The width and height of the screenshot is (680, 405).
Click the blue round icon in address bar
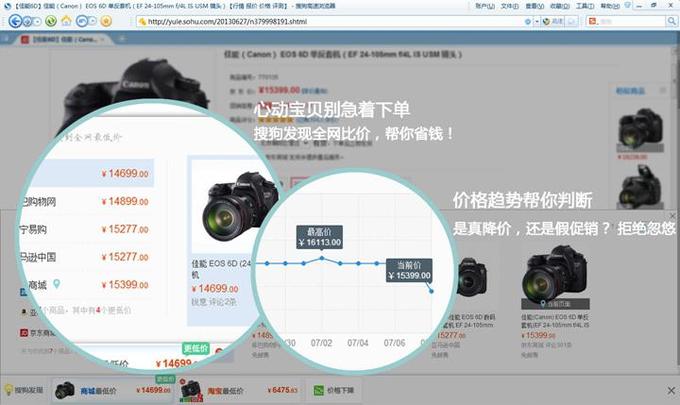(528, 21)
